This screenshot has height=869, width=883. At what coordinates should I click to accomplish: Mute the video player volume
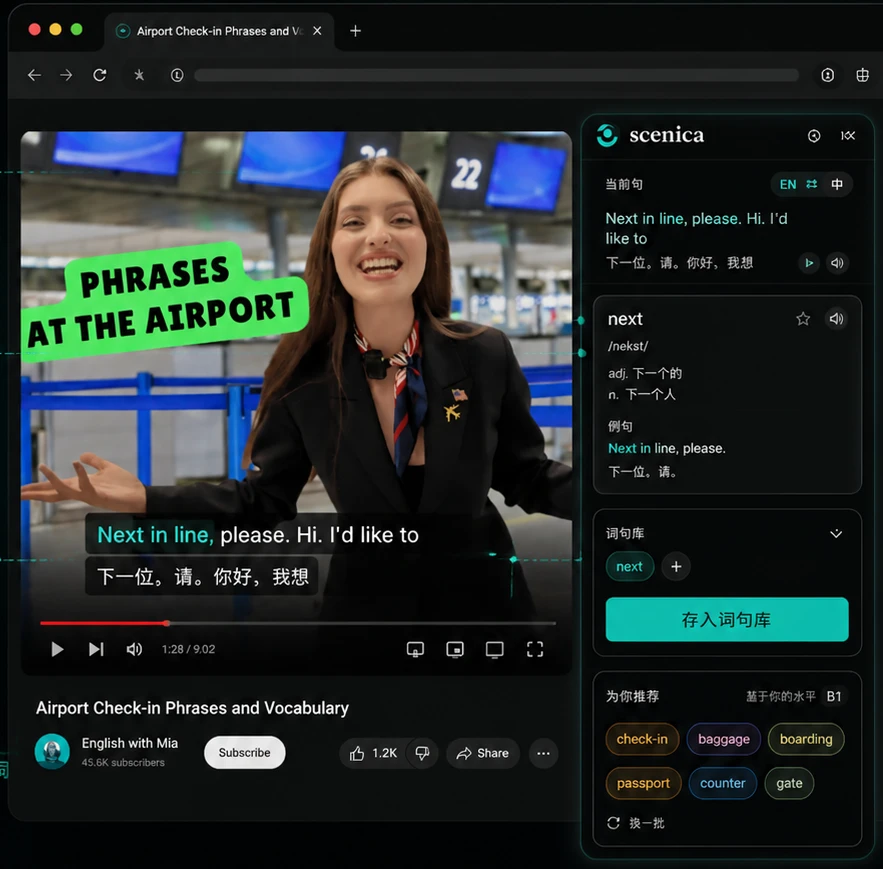tap(134, 649)
